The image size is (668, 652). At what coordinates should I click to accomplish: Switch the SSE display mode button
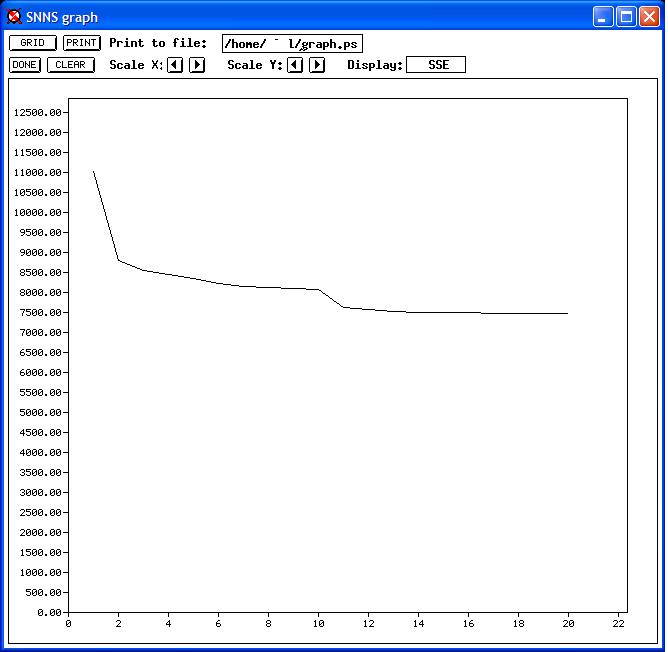pos(436,65)
